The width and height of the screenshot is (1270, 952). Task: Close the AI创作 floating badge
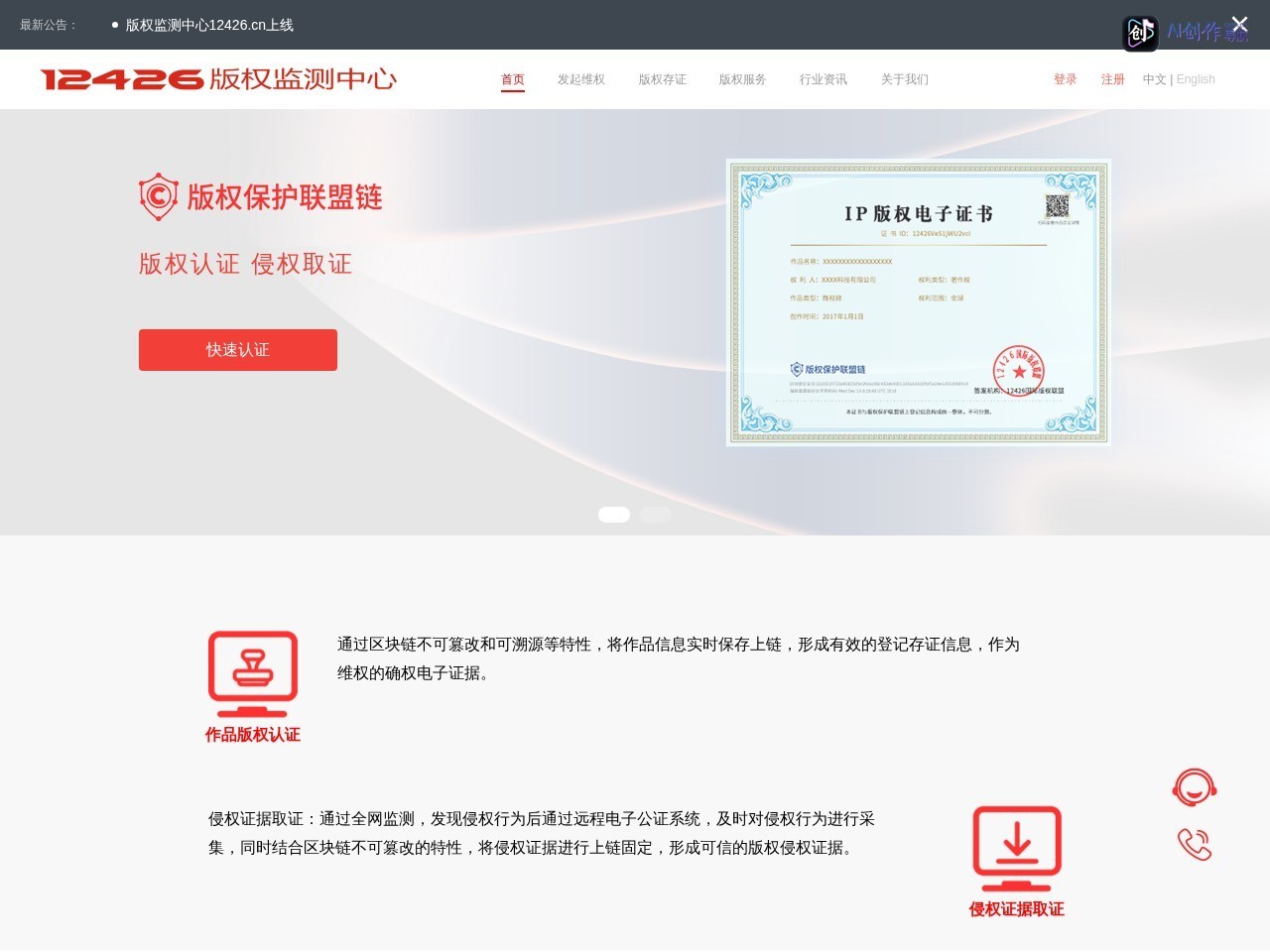1239,24
